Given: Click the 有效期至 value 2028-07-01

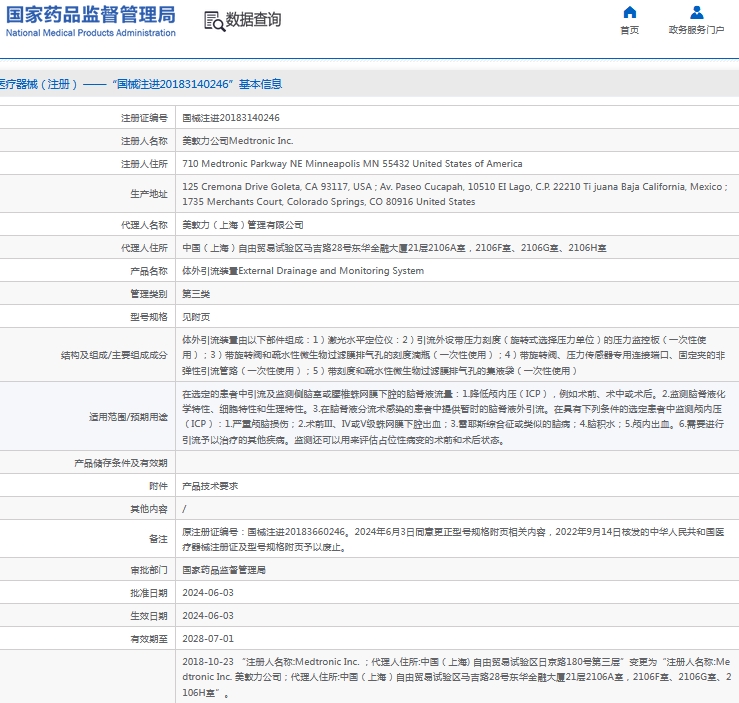Looking at the screenshot, I should (x=208, y=639).
